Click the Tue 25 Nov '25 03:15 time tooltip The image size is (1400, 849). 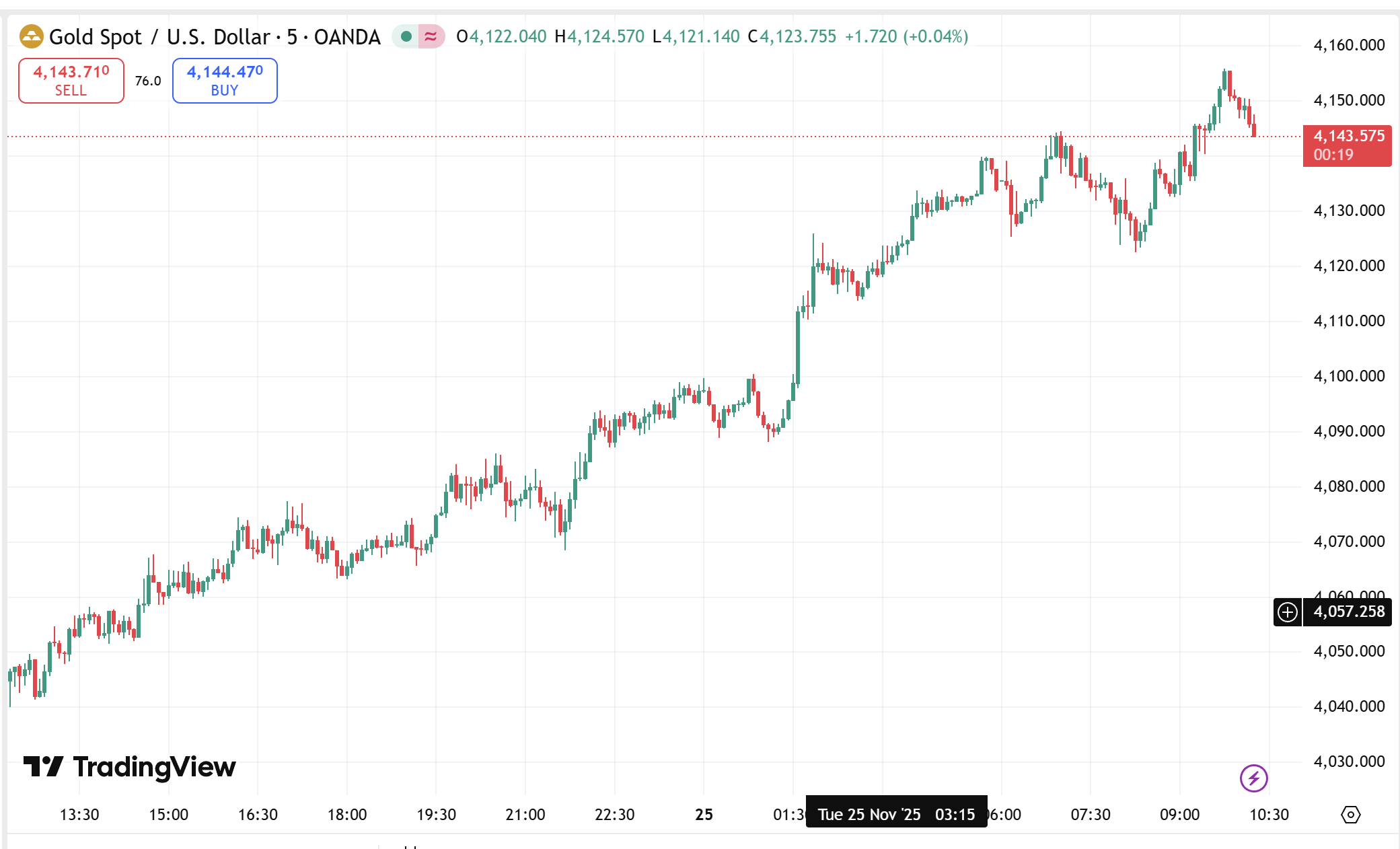point(896,815)
